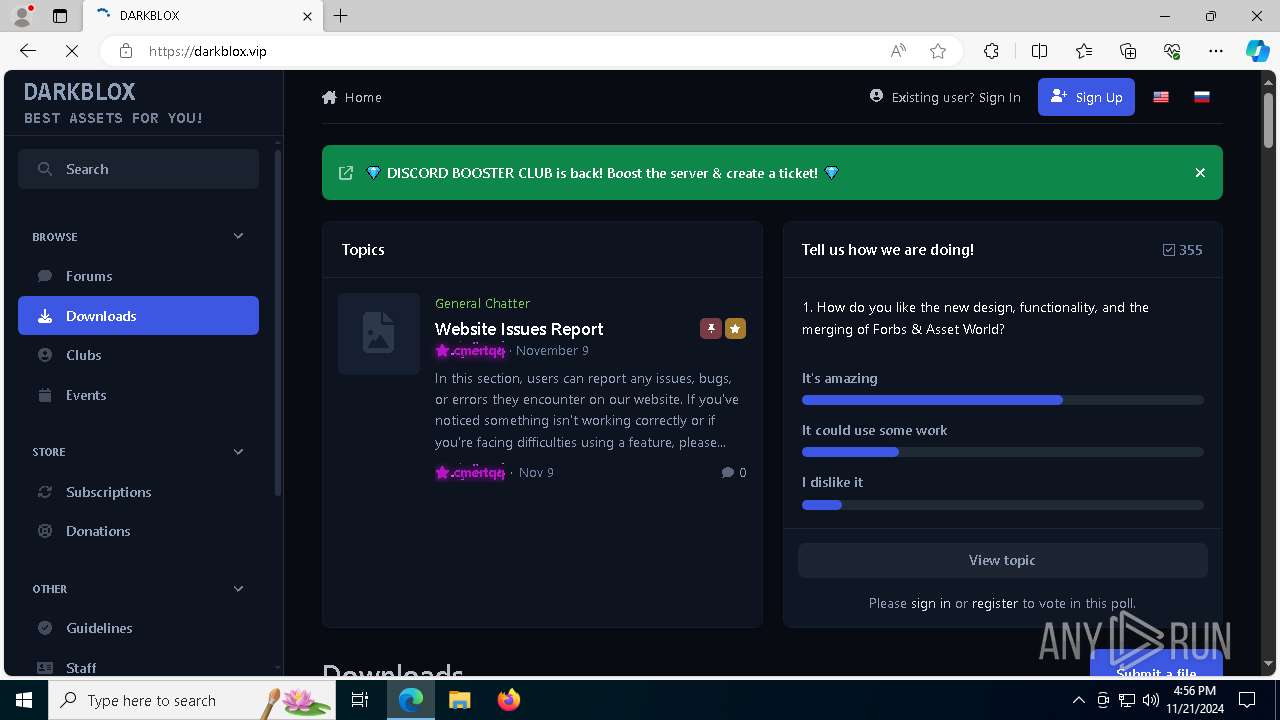Launch the Copilot sidebar icon
Screen dimensions: 1280x720
pos(1257,51)
